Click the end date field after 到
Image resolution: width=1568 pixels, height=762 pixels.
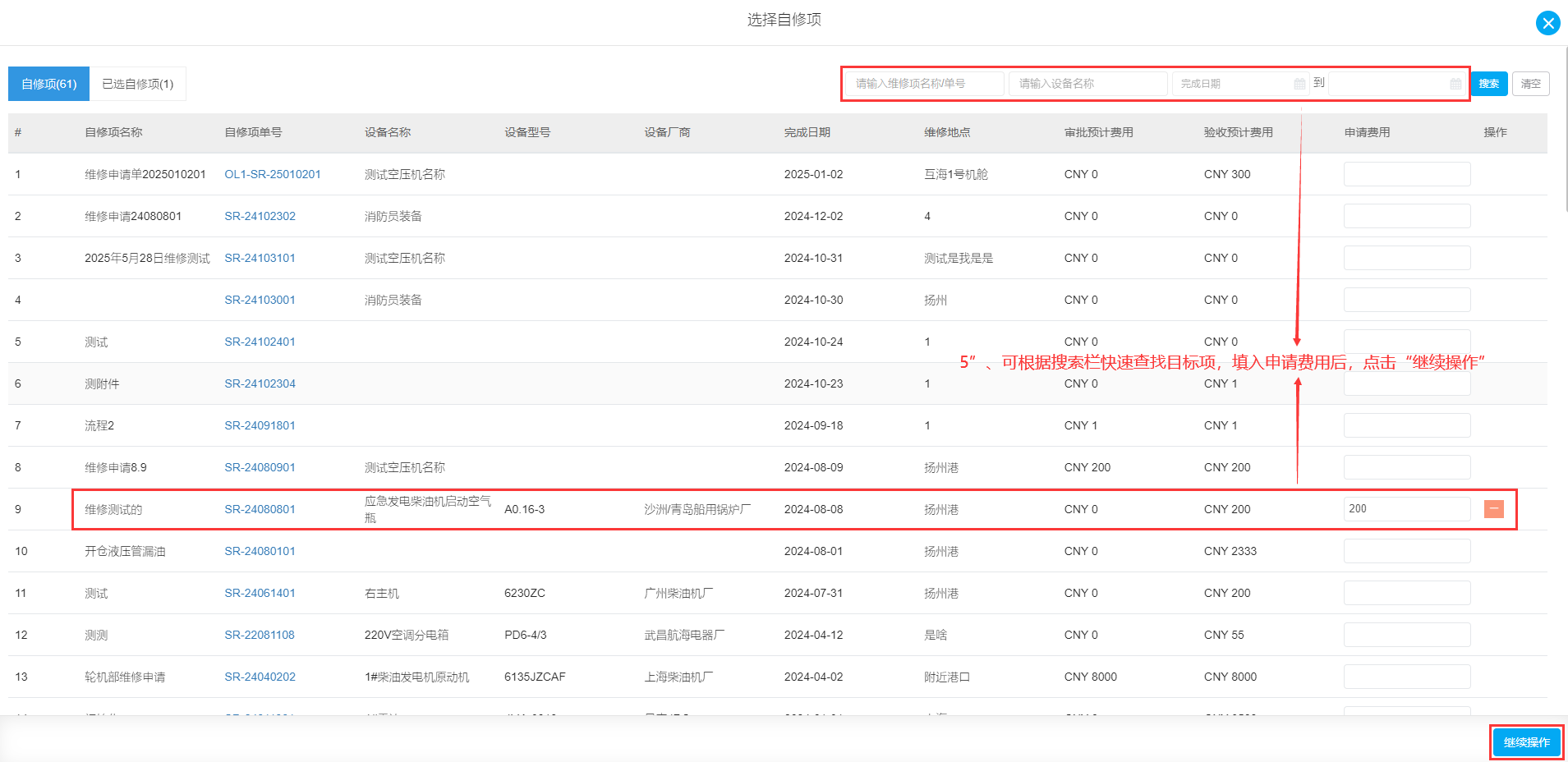click(1397, 84)
